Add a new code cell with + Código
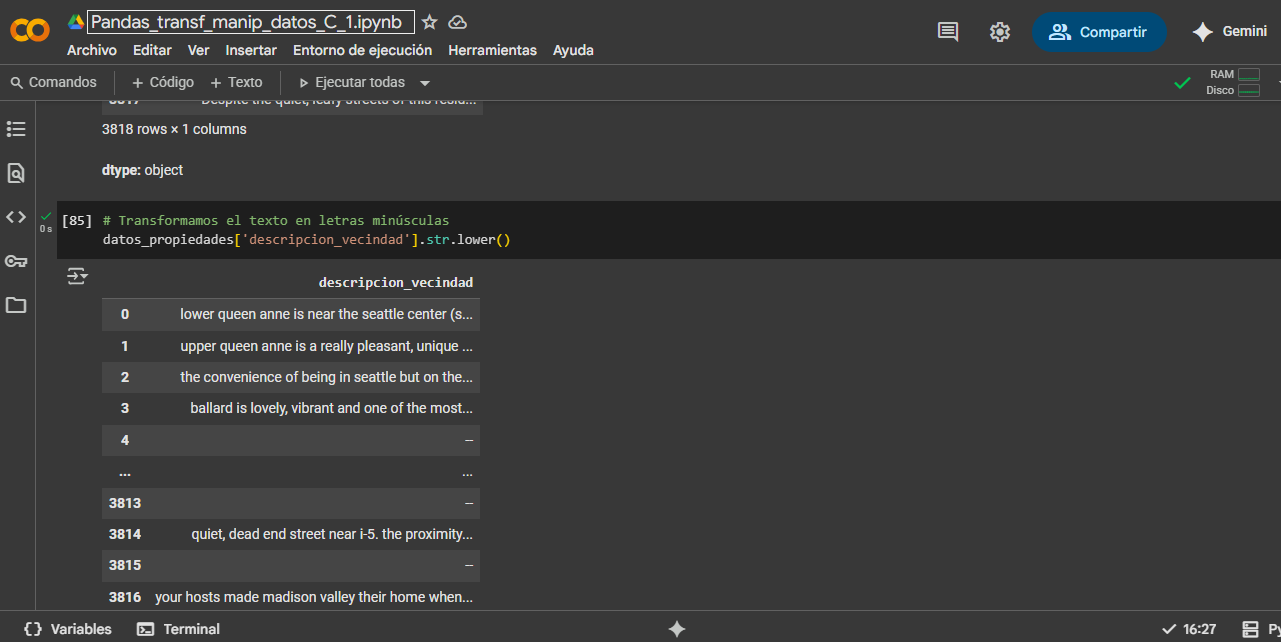Viewport: 1281px width, 642px height. (163, 82)
